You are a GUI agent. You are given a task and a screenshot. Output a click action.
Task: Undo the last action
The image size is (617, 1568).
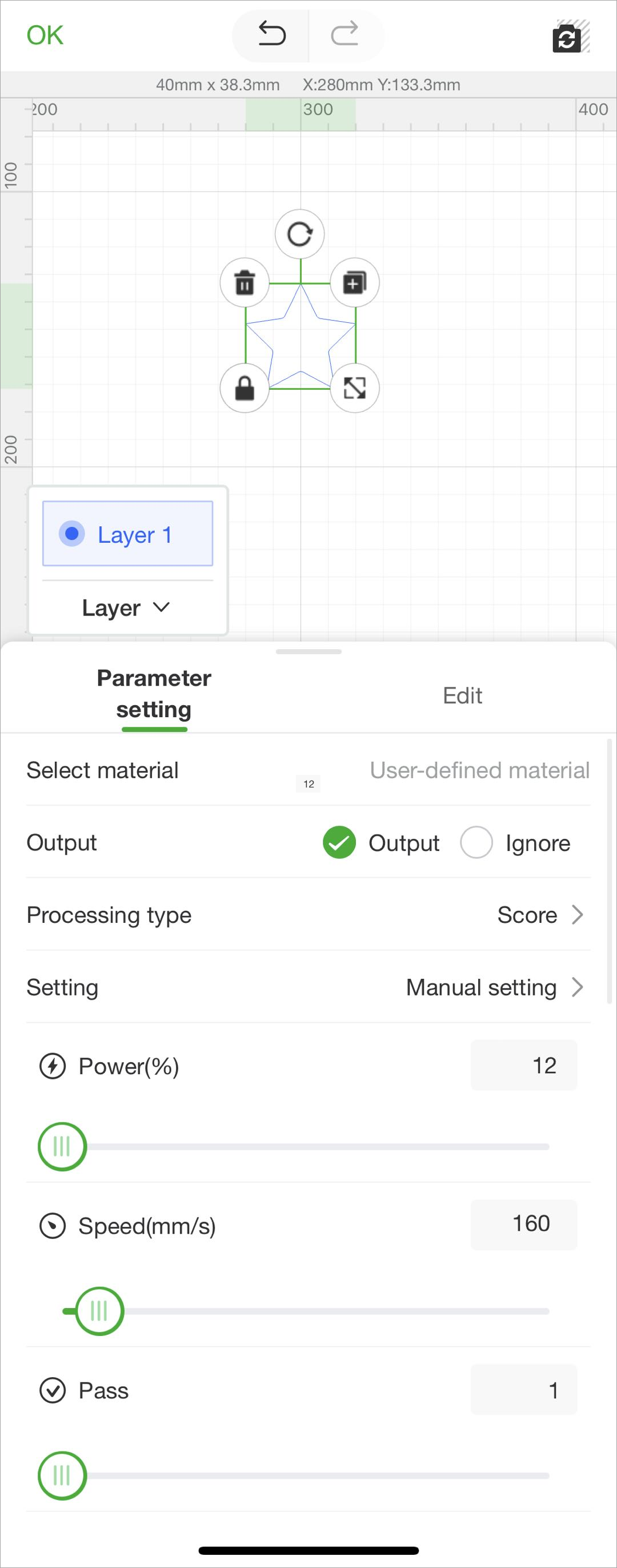pos(270,35)
